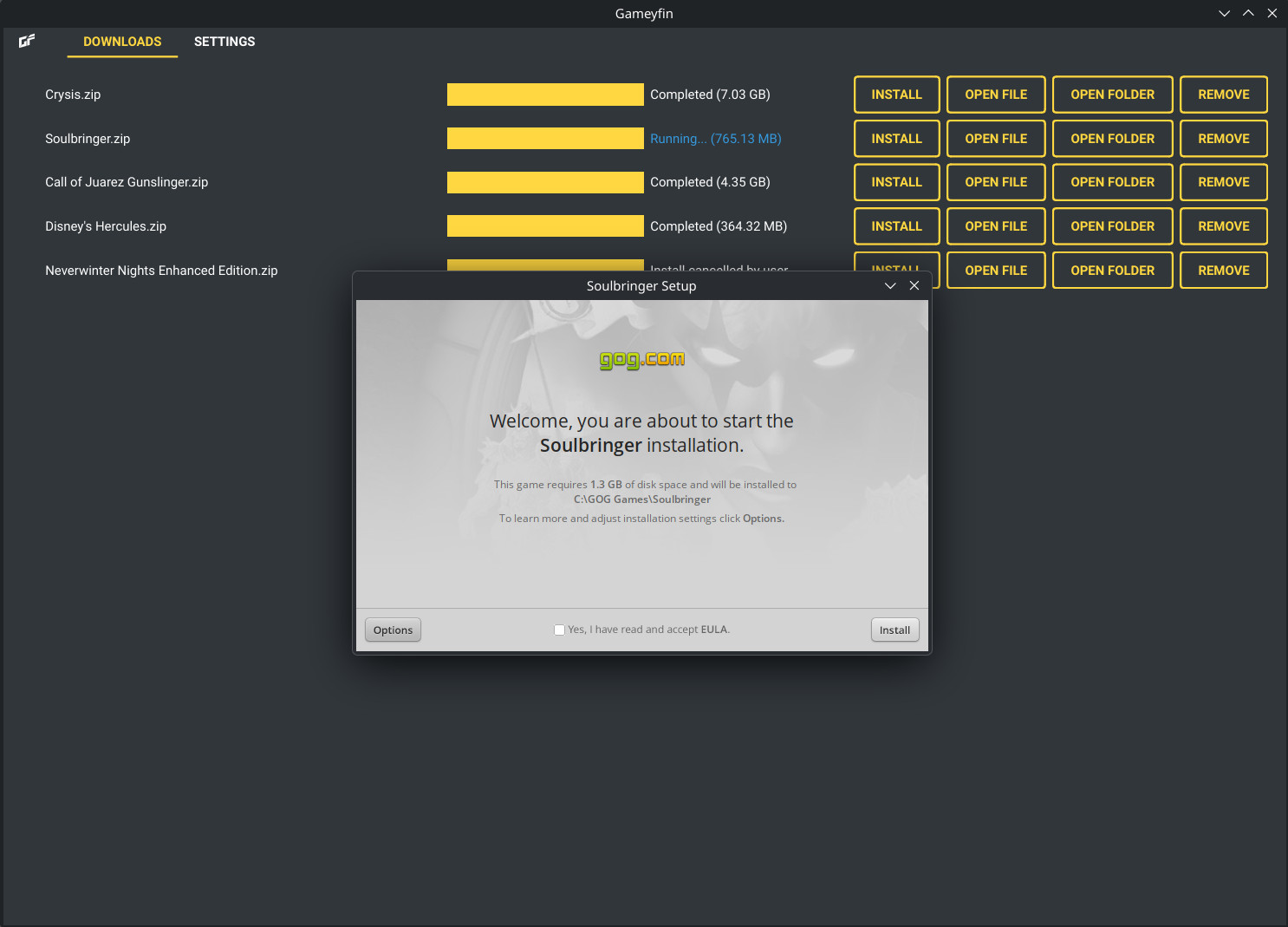The width and height of the screenshot is (1288, 927).
Task: Click the gog.com logo in setup
Action: coord(642,359)
